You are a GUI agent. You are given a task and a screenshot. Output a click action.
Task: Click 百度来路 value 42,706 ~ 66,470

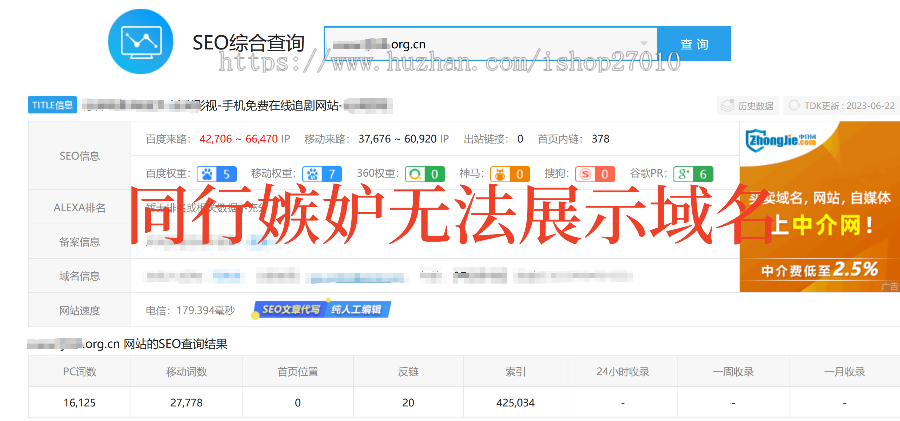(238, 138)
